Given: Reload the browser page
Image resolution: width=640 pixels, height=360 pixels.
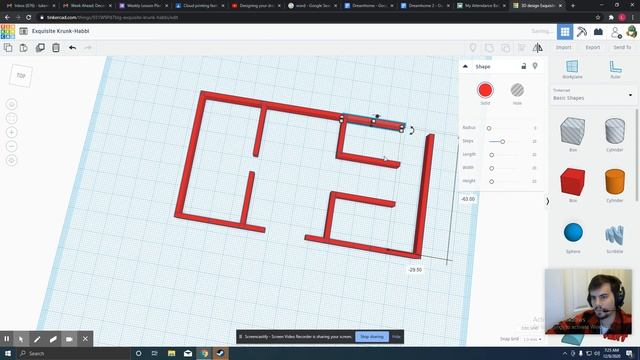Looking at the screenshot, I should pos(29,18).
